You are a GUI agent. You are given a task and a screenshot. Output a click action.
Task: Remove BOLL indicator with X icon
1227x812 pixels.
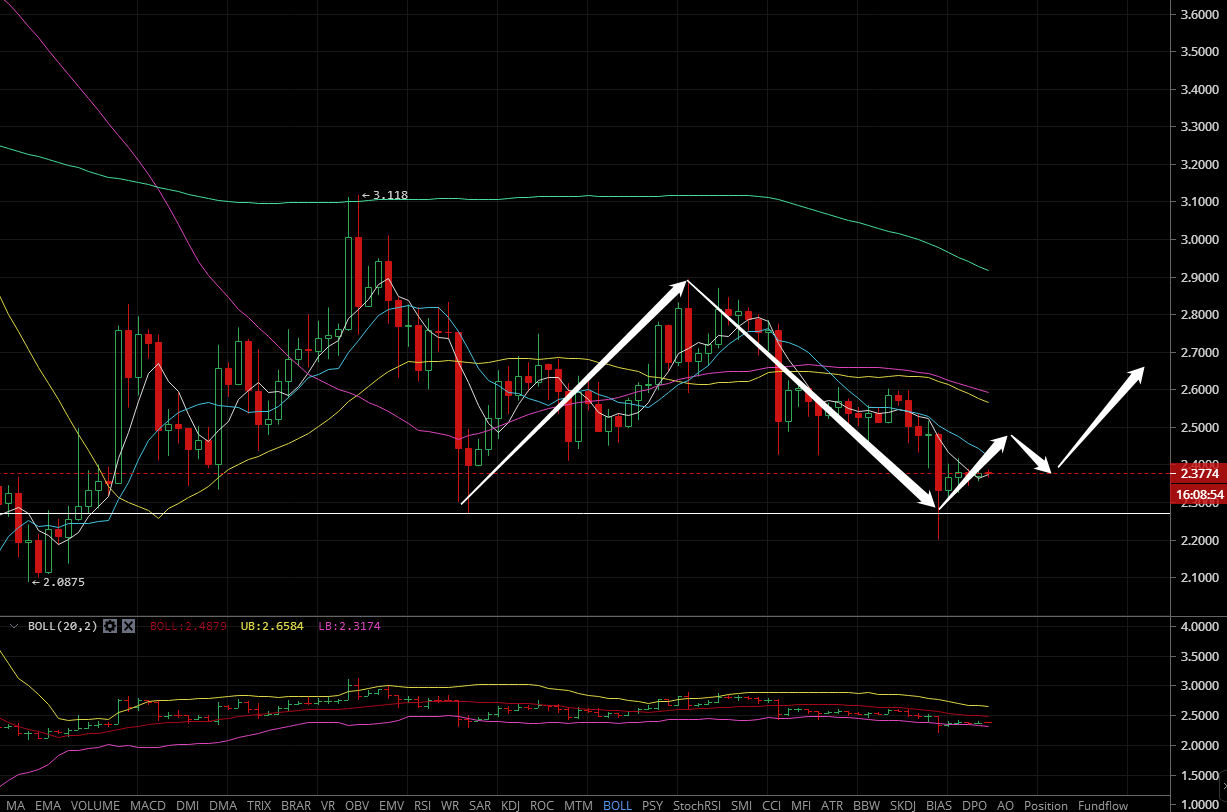128,626
